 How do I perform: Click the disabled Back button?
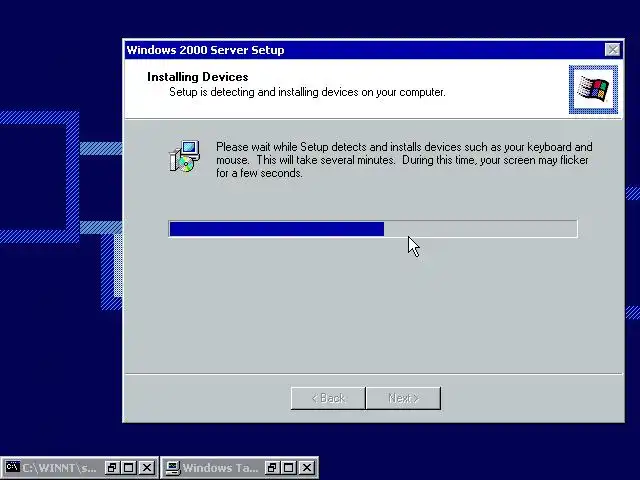coord(328,398)
